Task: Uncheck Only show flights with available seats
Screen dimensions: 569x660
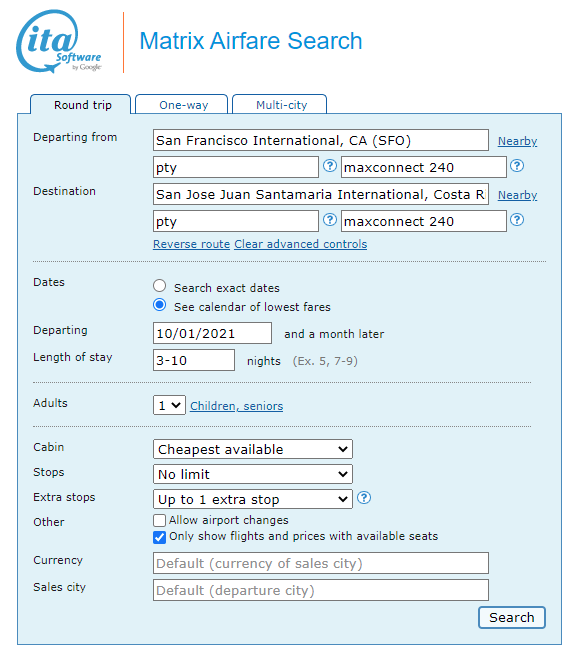Action: [160, 538]
